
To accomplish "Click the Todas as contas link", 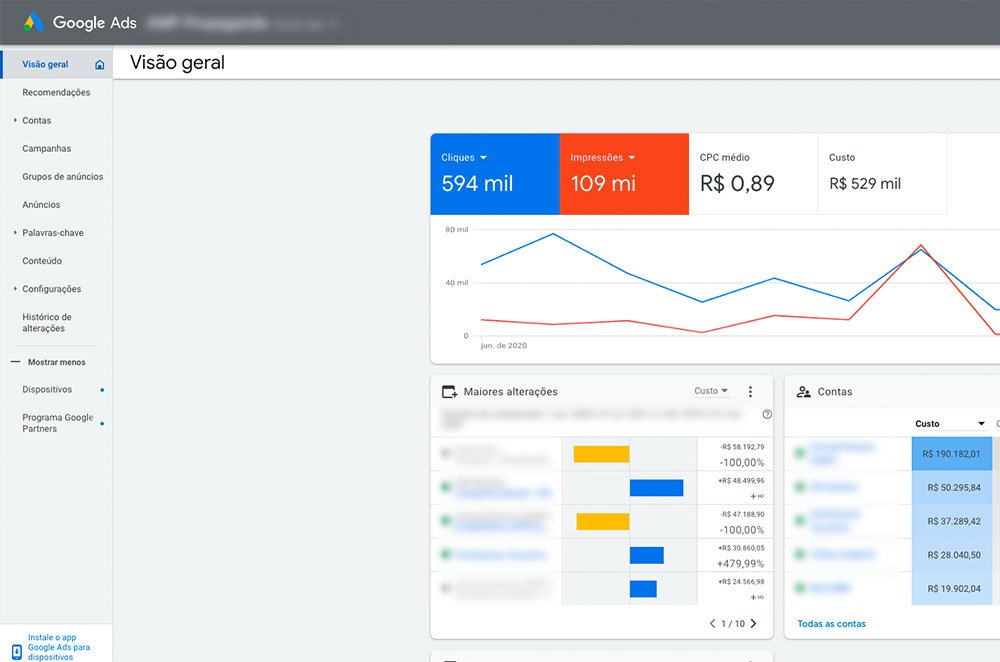I will 831,624.
